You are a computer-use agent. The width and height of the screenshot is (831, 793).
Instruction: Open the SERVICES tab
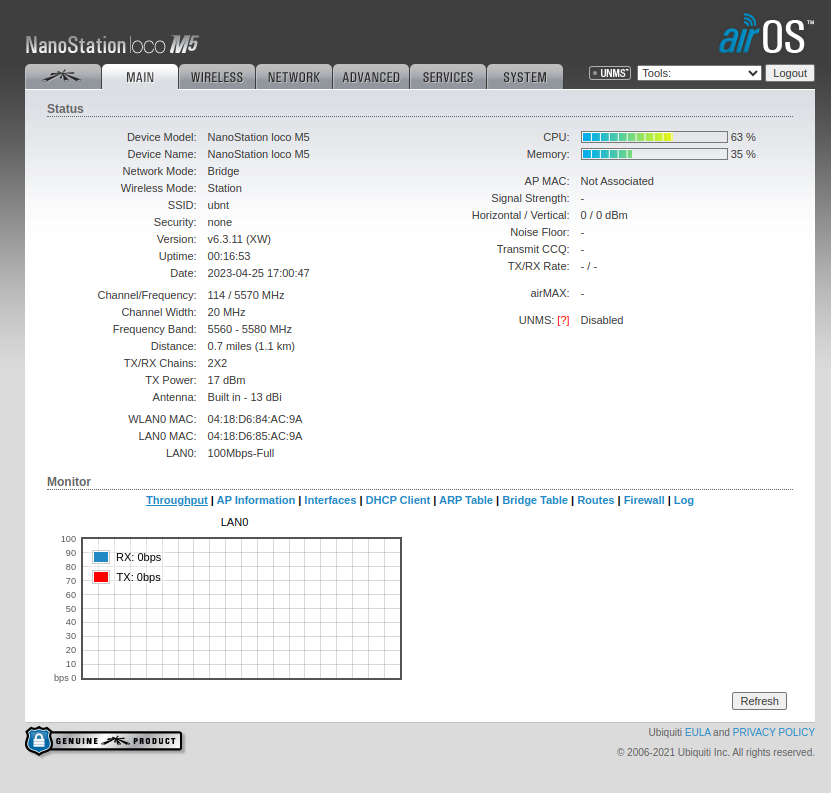tap(448, 77)
